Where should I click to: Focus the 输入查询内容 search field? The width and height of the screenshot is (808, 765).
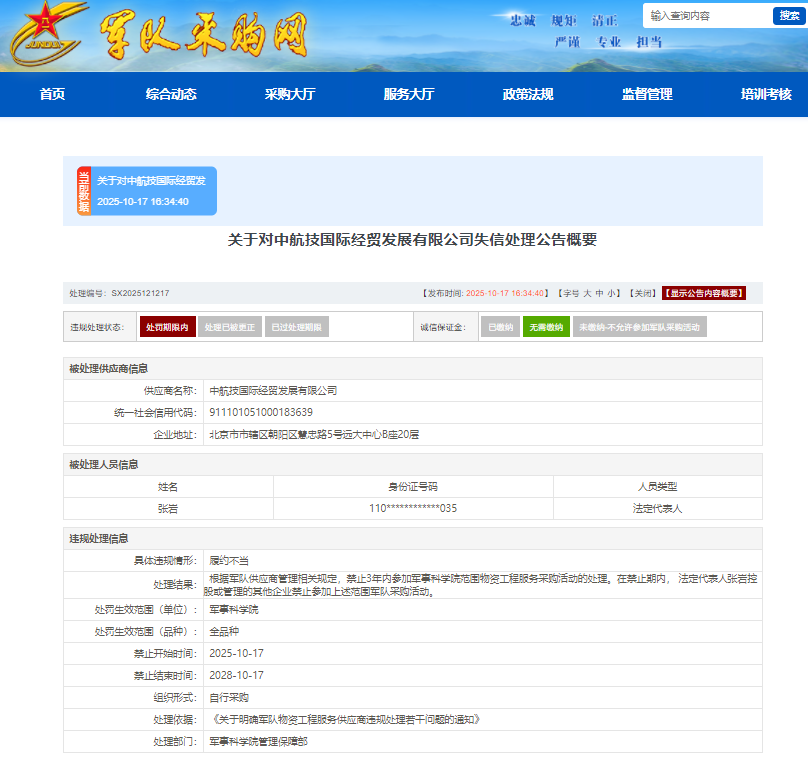[x=706, y=16]
